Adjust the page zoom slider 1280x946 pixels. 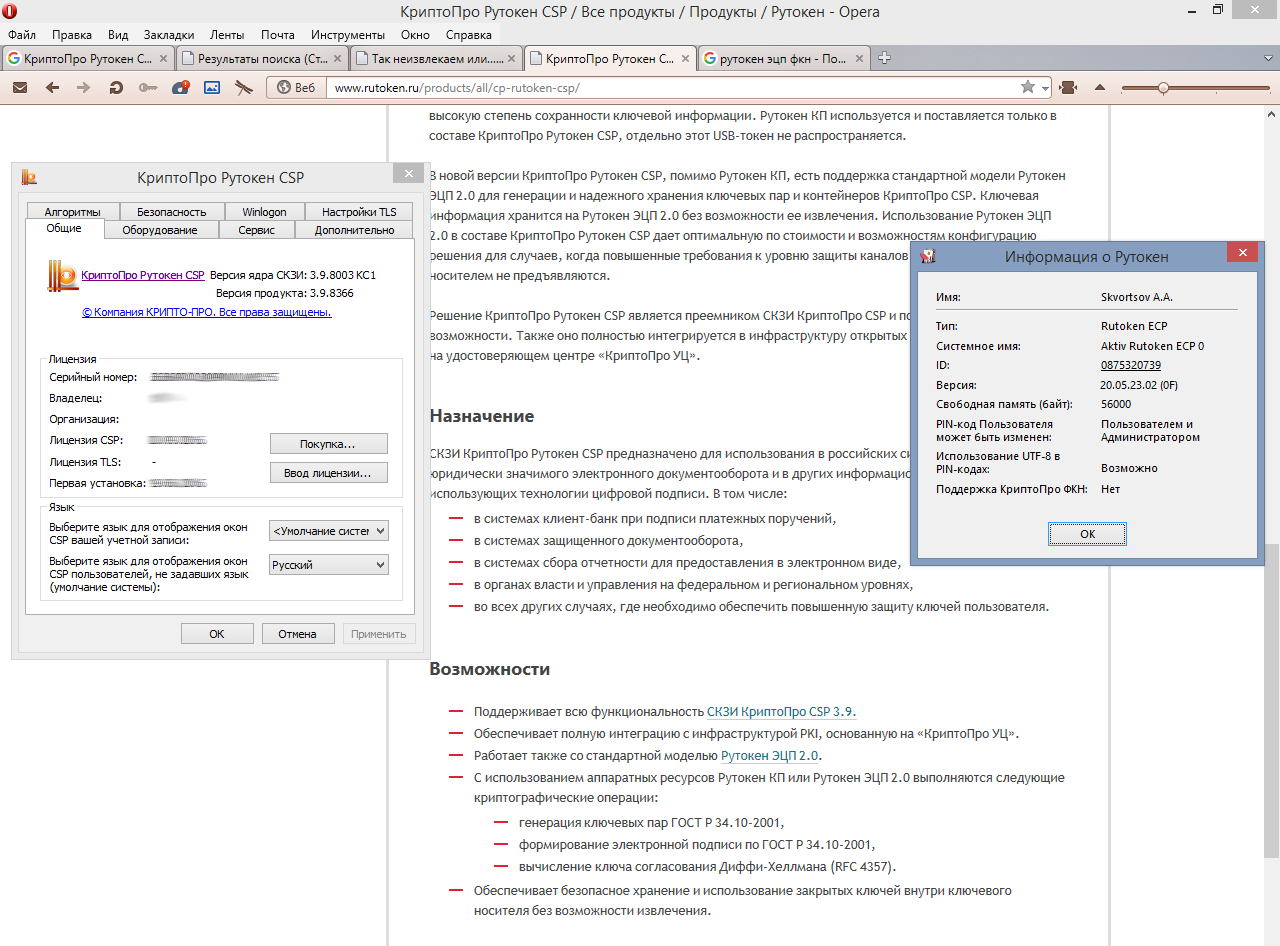coord(1162,88)
